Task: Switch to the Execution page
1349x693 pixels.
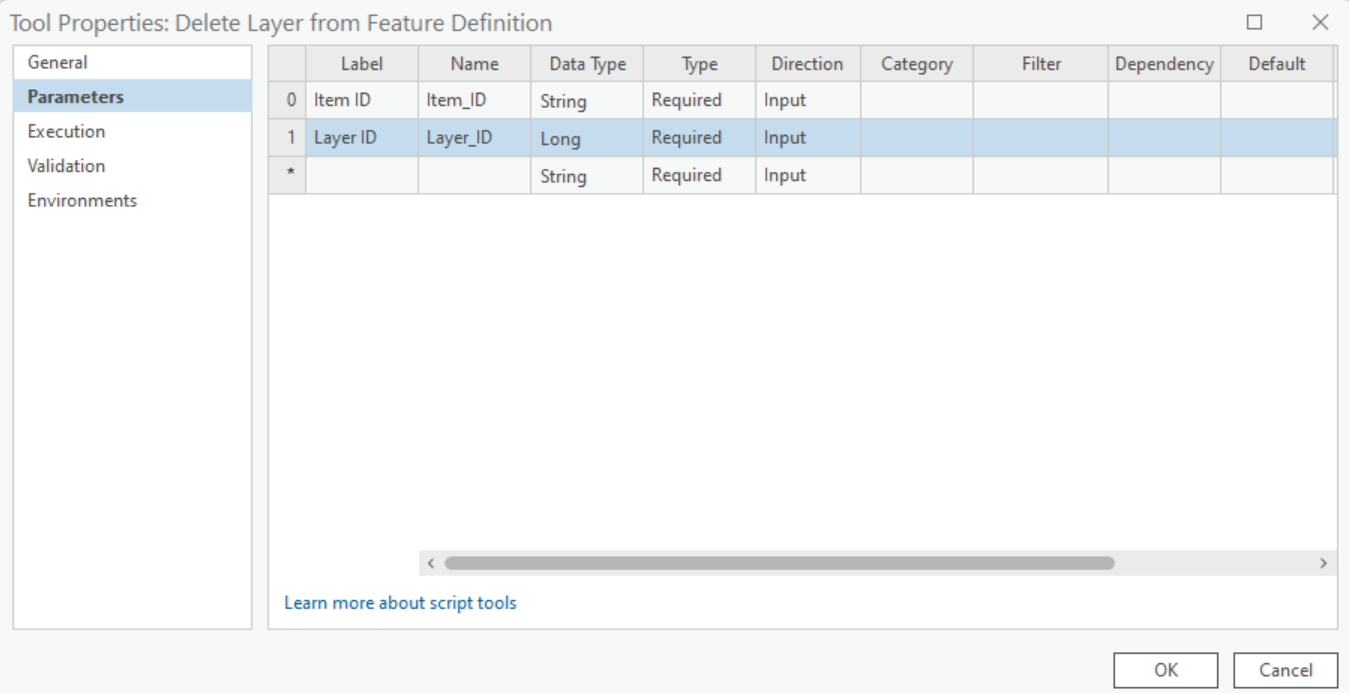Action: click(x=66, y=131)
